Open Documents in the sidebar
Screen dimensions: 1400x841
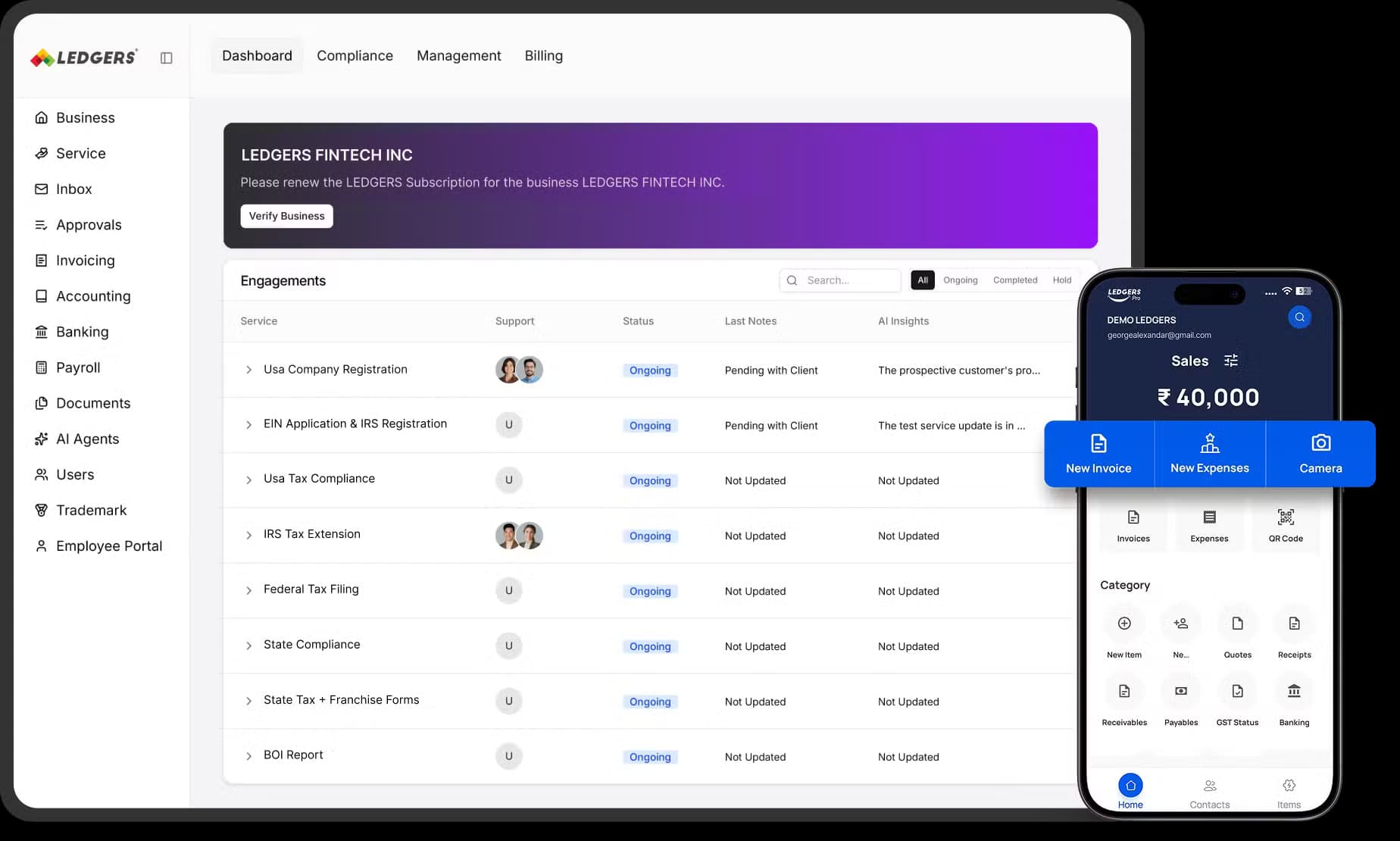click(x=83, y=402)
